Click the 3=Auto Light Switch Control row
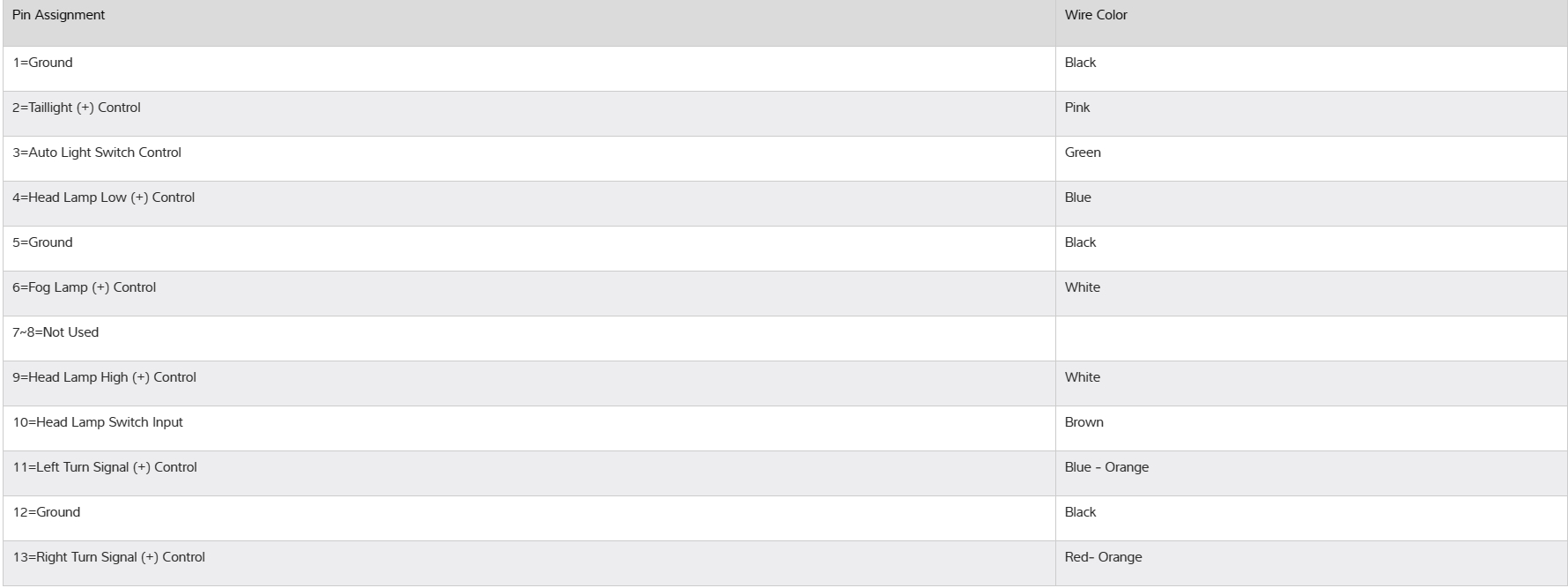This screenshot has width=1568, height=588. point(97,153)
